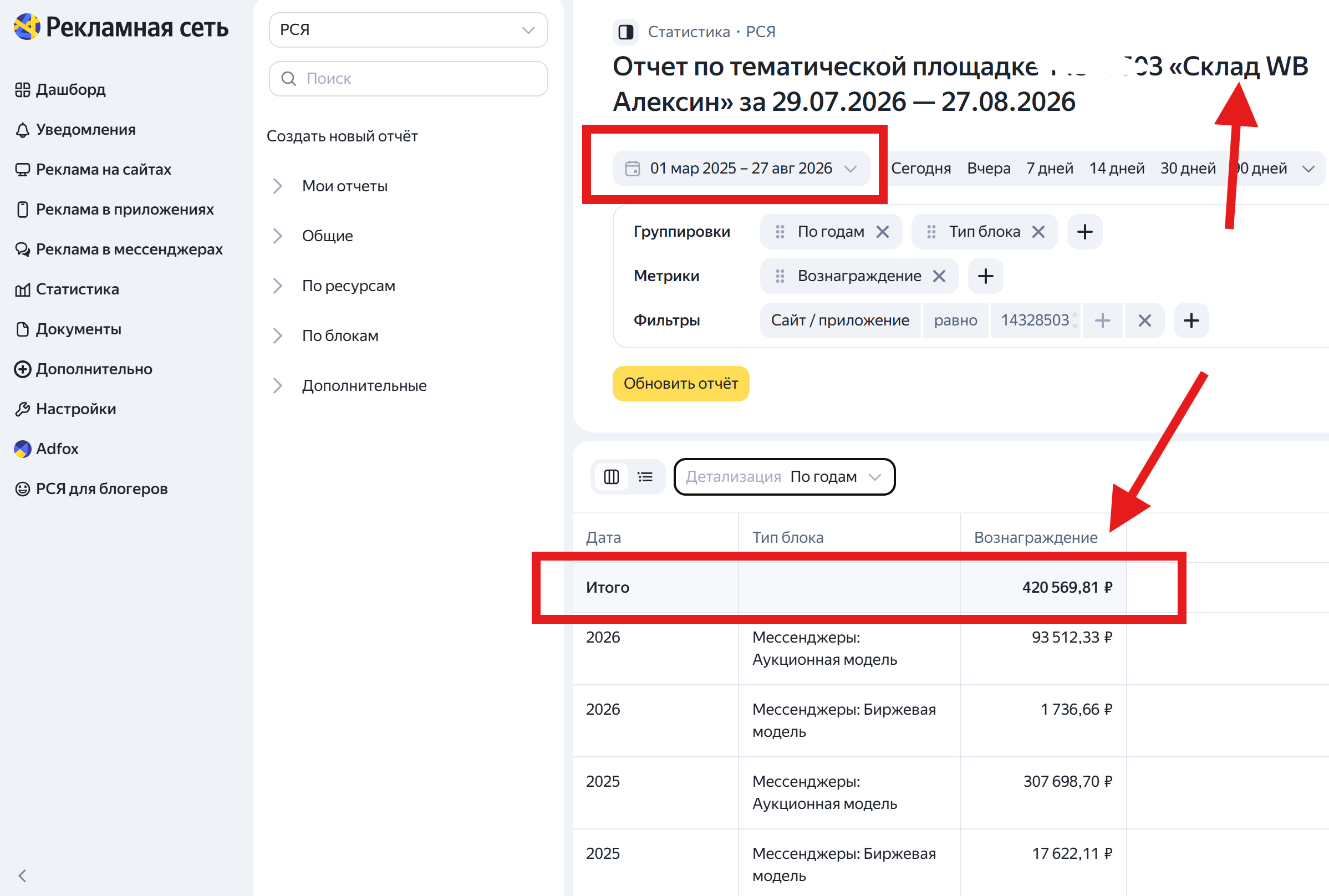Open the date range picker 01 мар 2025
Image resolution: width=1329 pixels, height=896 pixels.
(741, 169)
